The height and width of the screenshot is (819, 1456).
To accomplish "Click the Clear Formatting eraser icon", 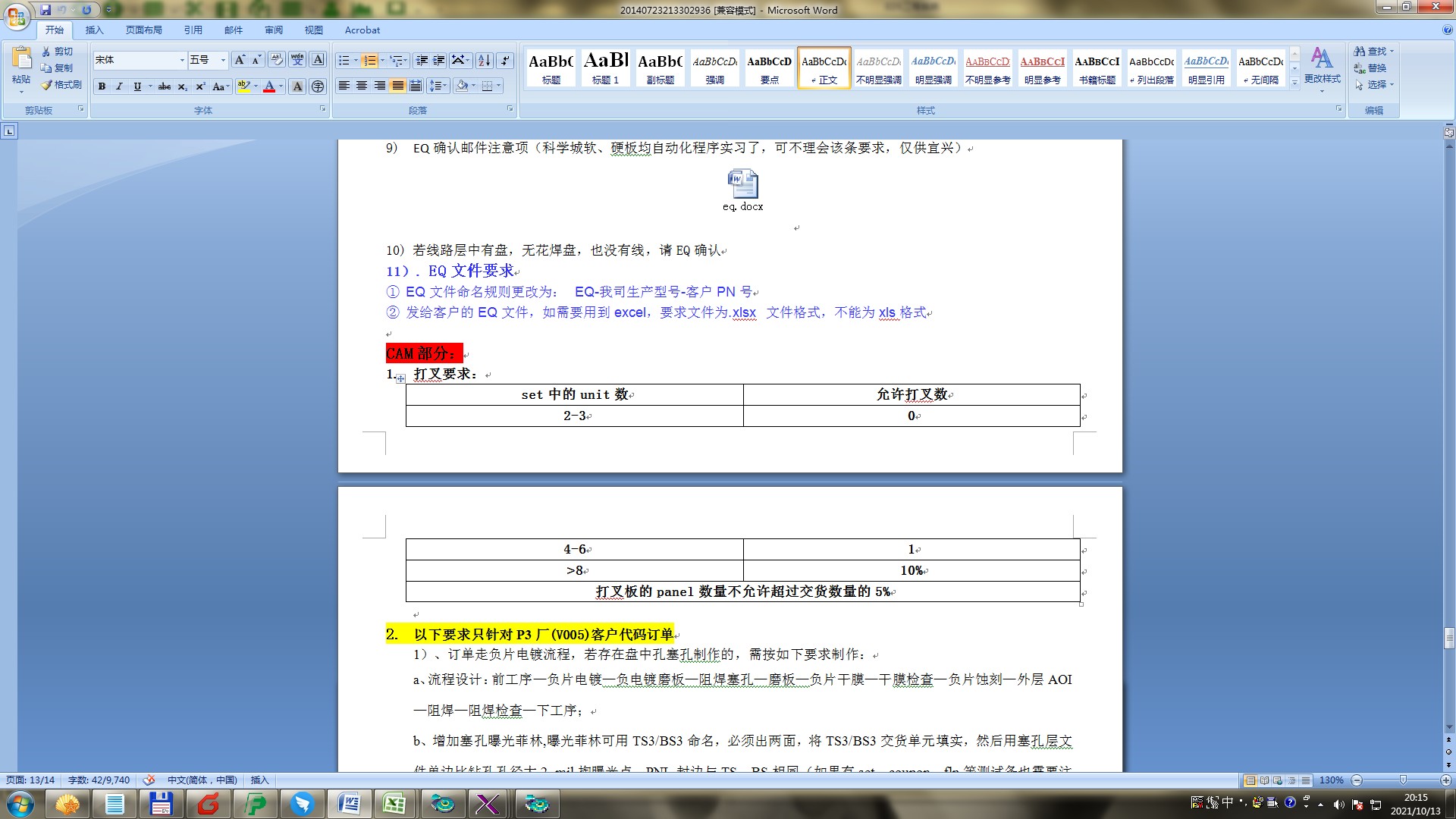I will (277, 60).
